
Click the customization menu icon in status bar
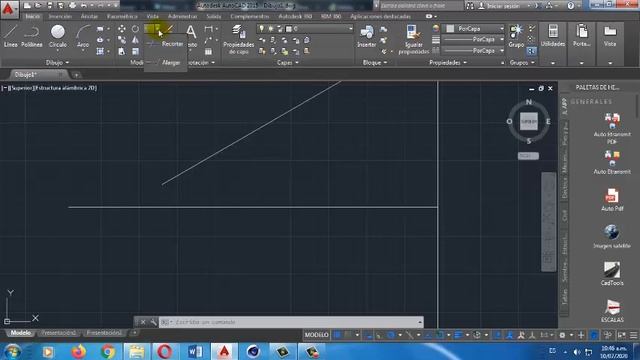coord(633,335)
